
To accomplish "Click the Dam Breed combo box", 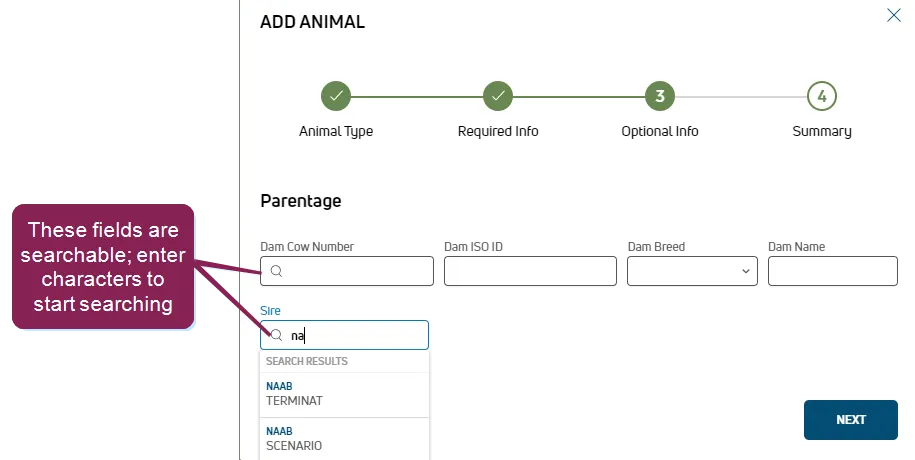I will [x=692, y=271].
